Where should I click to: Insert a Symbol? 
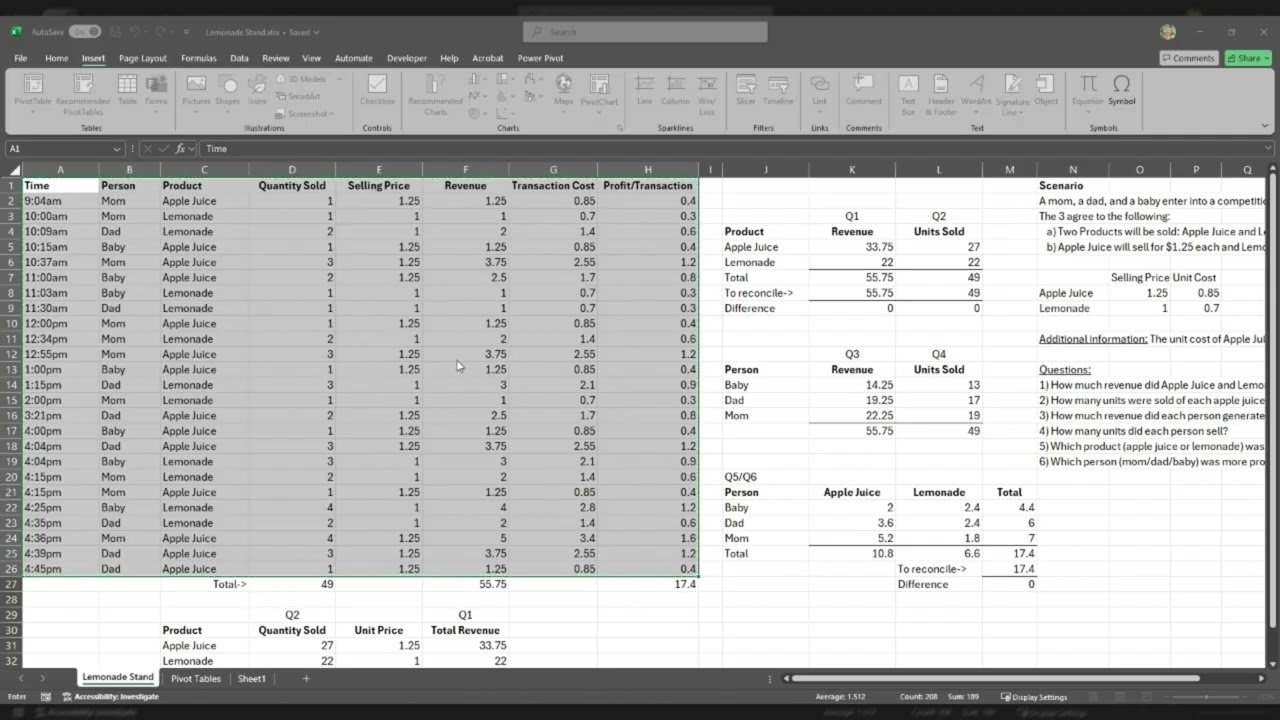coord(1122,90)
